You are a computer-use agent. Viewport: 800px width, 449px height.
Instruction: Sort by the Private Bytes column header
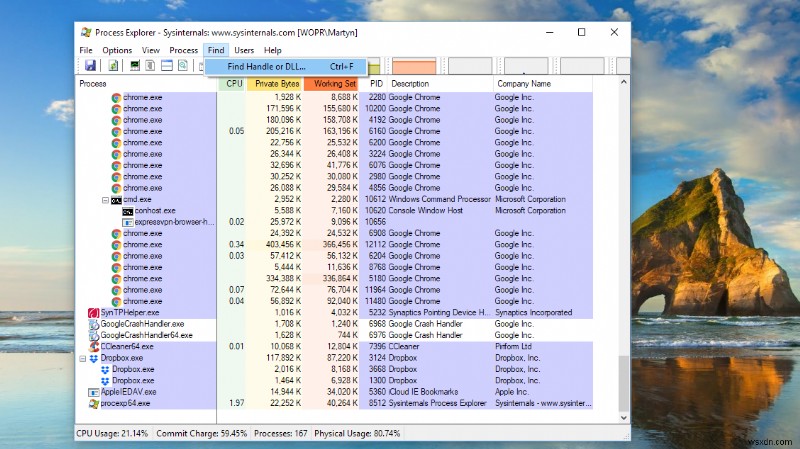pos(275,84)
